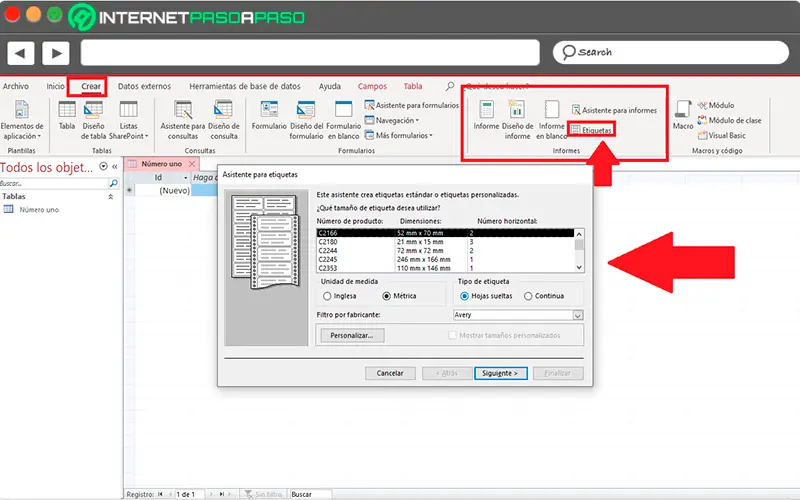Create an Informe report

pos(486,115)
